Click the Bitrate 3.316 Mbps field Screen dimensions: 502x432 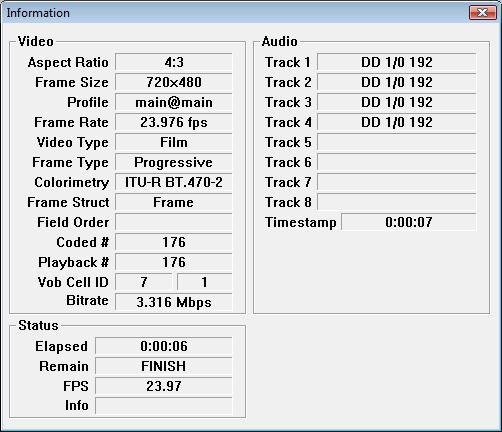pos(174,302)
